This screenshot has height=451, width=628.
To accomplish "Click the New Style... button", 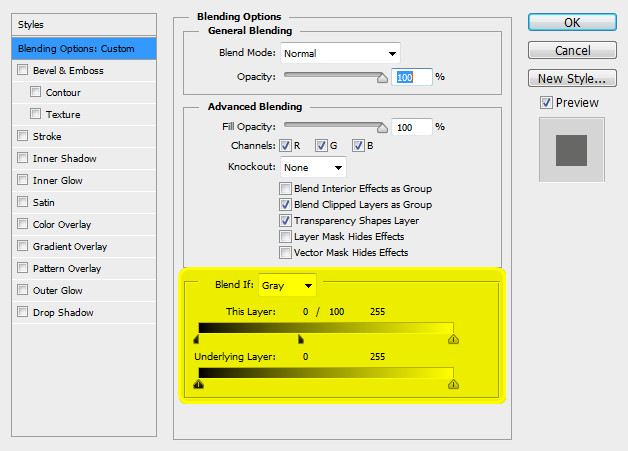I will [x=570, y=78].
